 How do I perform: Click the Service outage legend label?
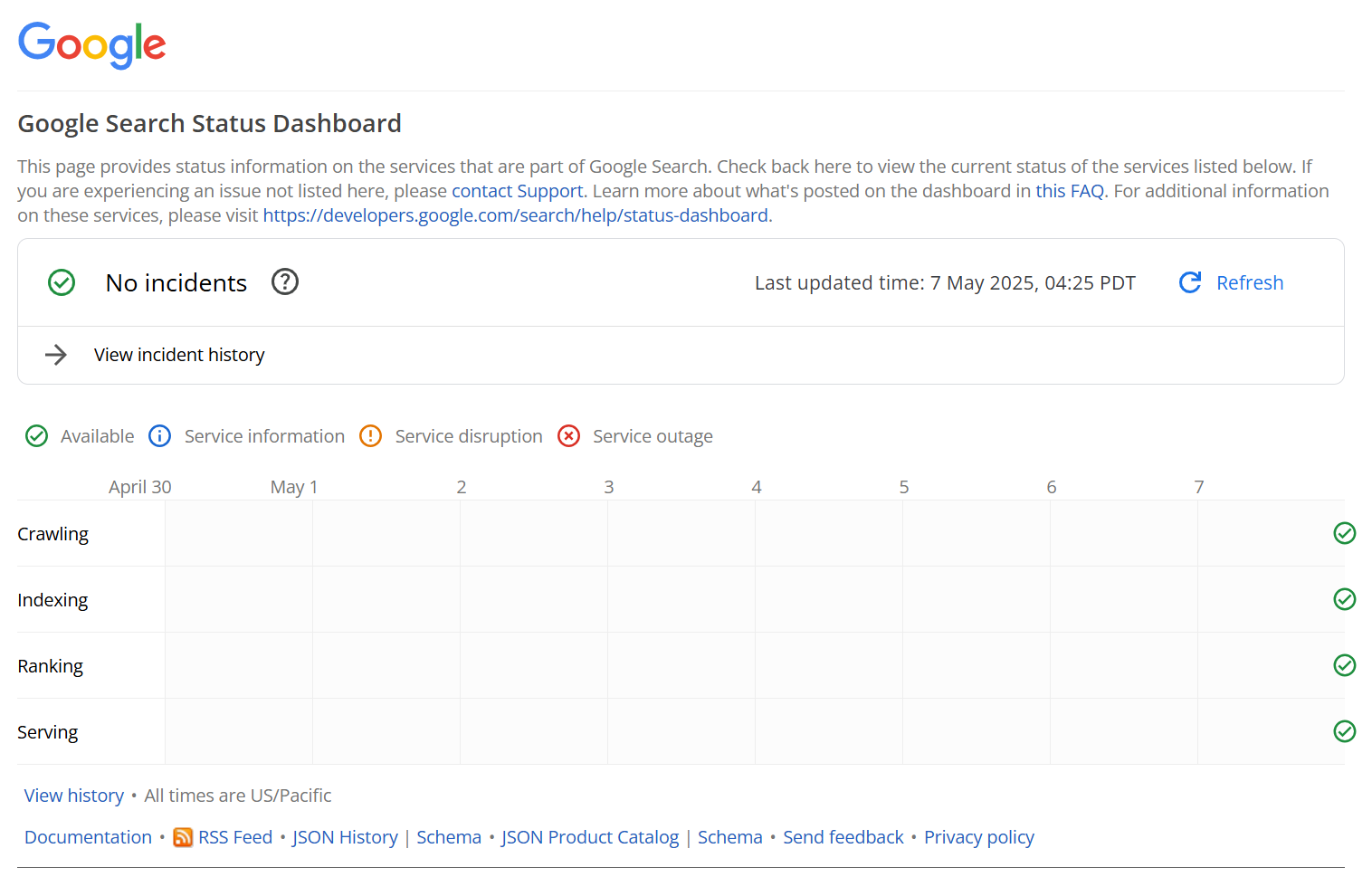653,436
